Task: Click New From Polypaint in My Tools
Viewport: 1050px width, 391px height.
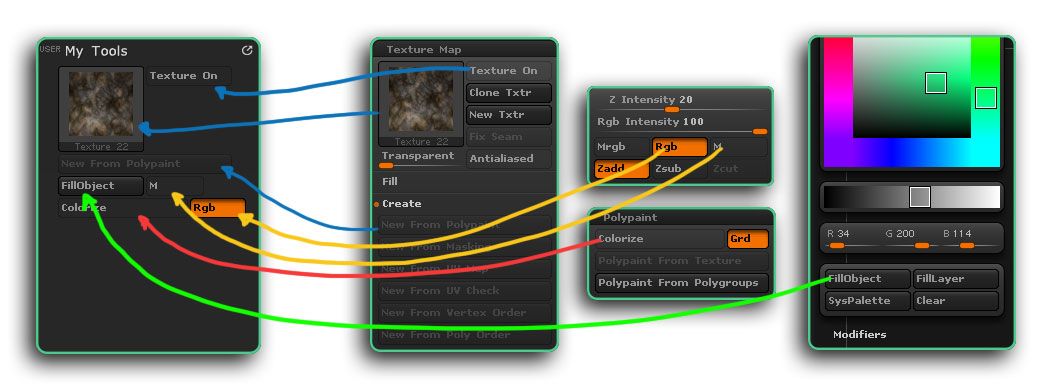Action: point(144,164)
